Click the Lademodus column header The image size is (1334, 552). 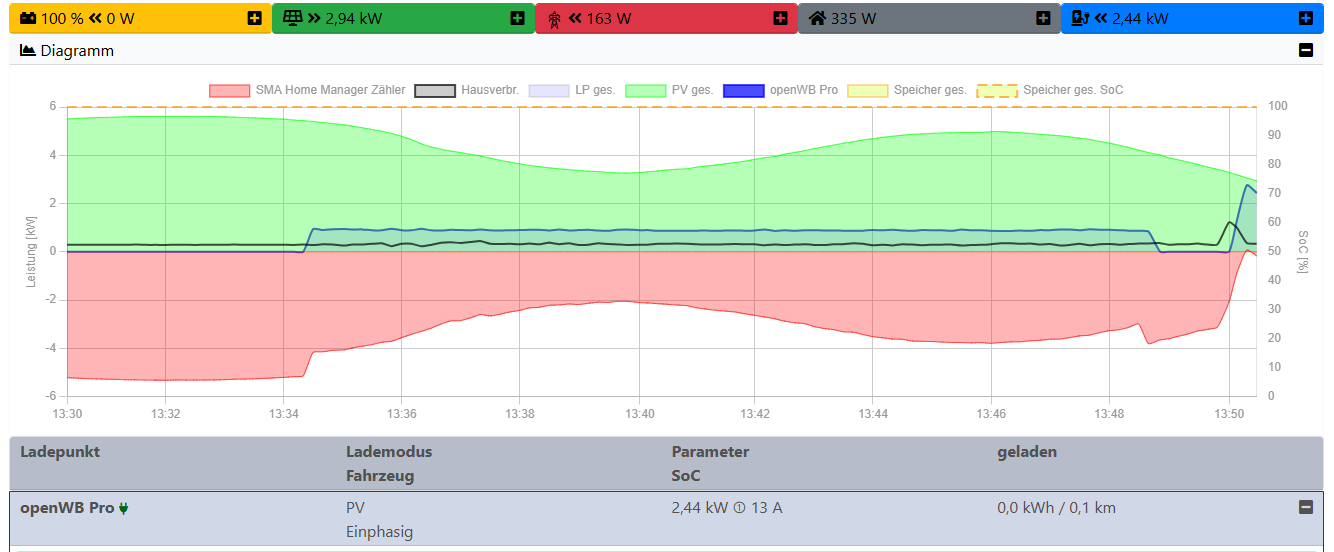(389, 451)
